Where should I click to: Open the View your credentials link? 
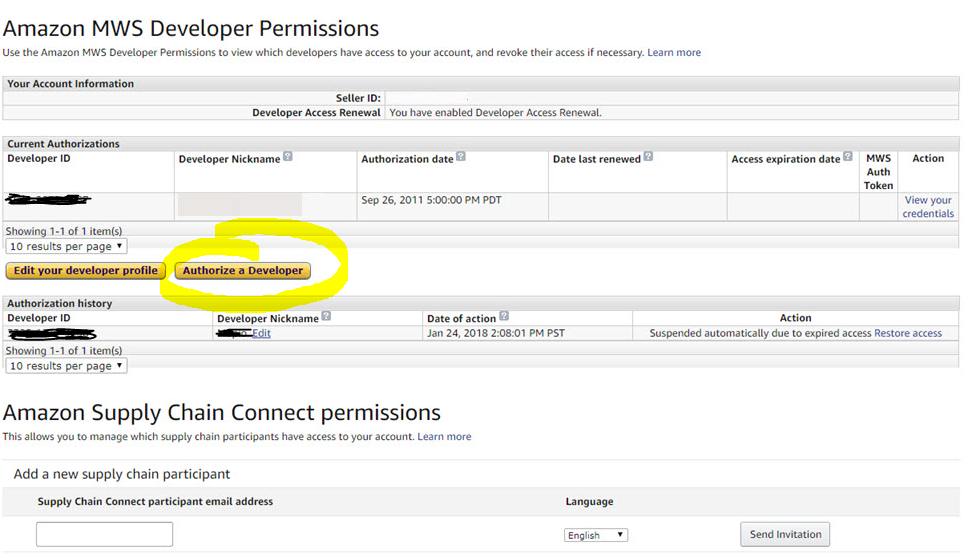(x=928, y=207)
